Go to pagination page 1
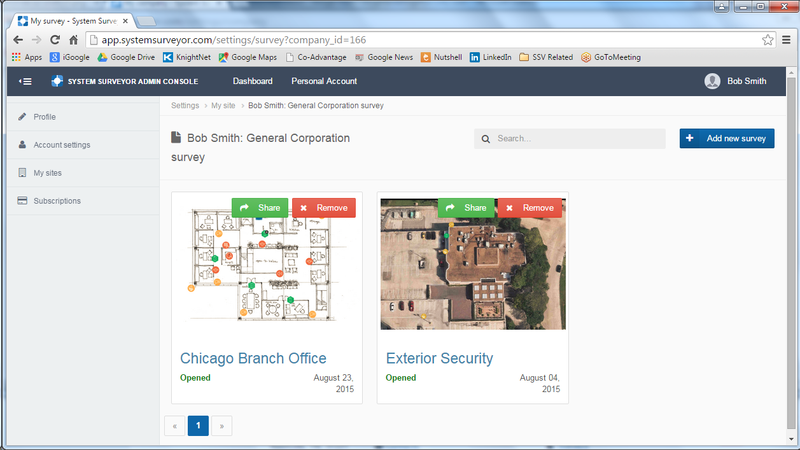 click(x=198, y=426)
